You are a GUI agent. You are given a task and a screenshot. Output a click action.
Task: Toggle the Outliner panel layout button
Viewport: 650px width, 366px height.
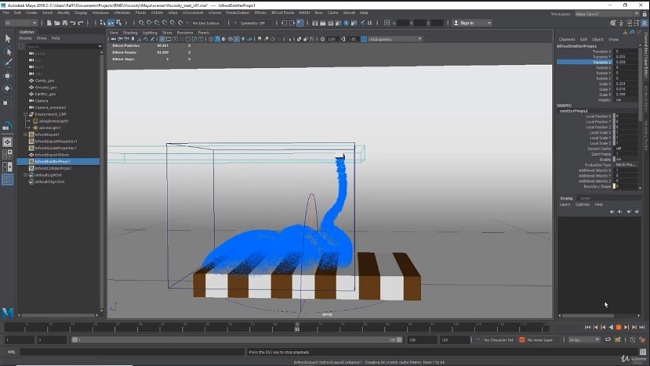(7, 179)
